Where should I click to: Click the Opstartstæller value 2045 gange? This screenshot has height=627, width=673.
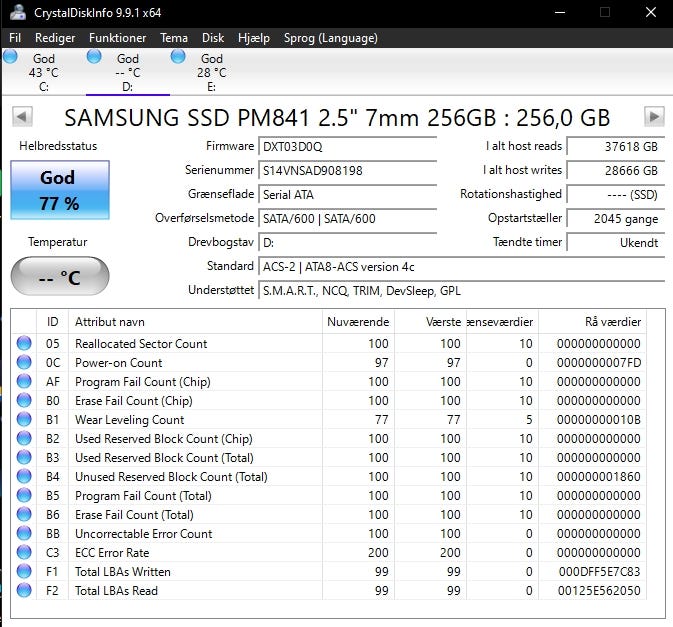tap(616, 219)
